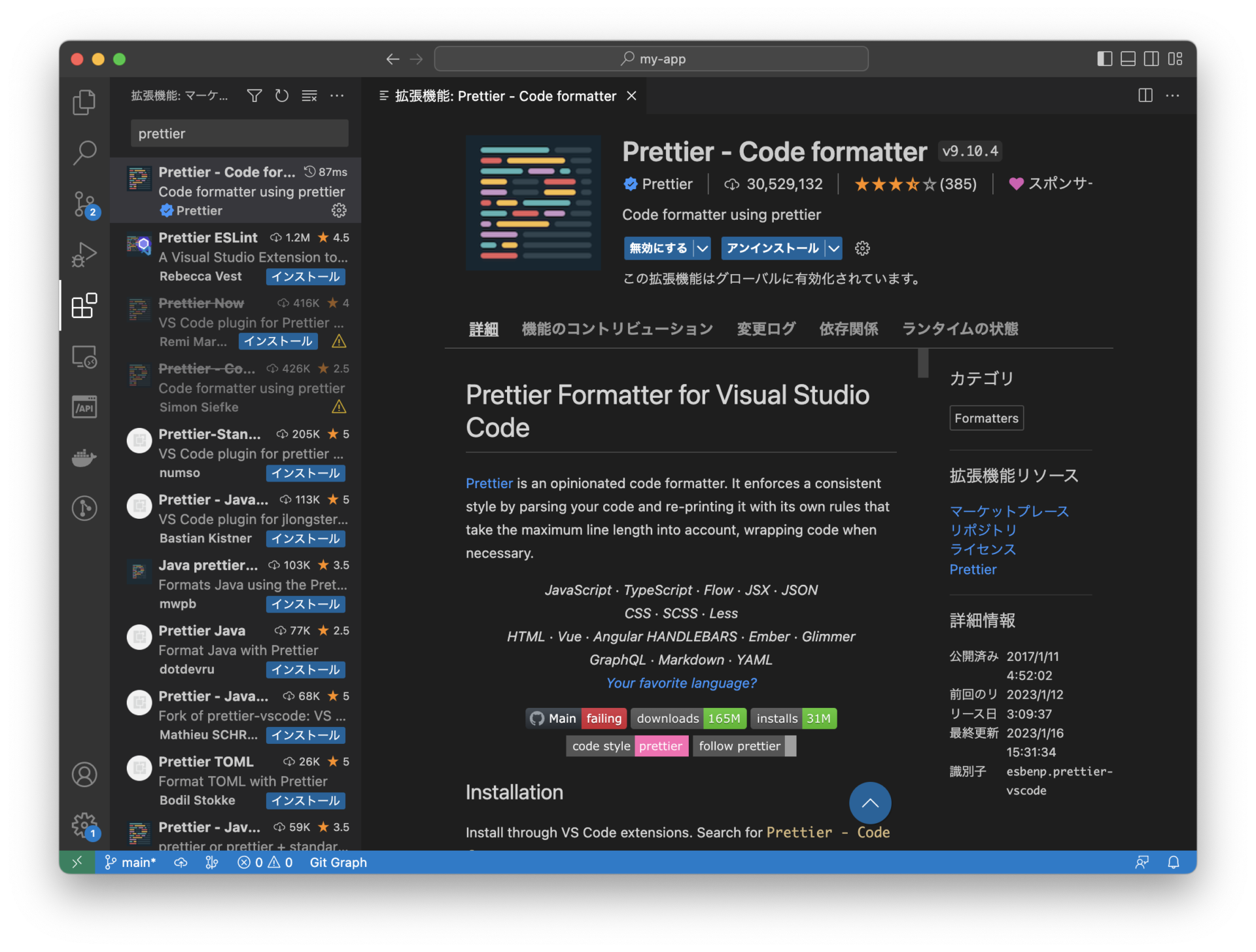This screenshot has height=952, width=1256.
Task: Open notifications via the status bar bell
Action: point(1175,862)
